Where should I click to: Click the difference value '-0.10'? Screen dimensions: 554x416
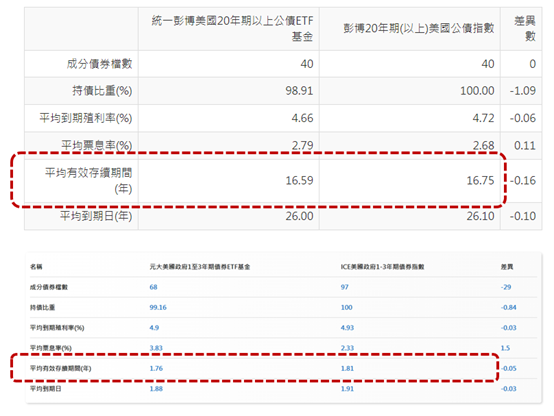[x=523, y=216]
